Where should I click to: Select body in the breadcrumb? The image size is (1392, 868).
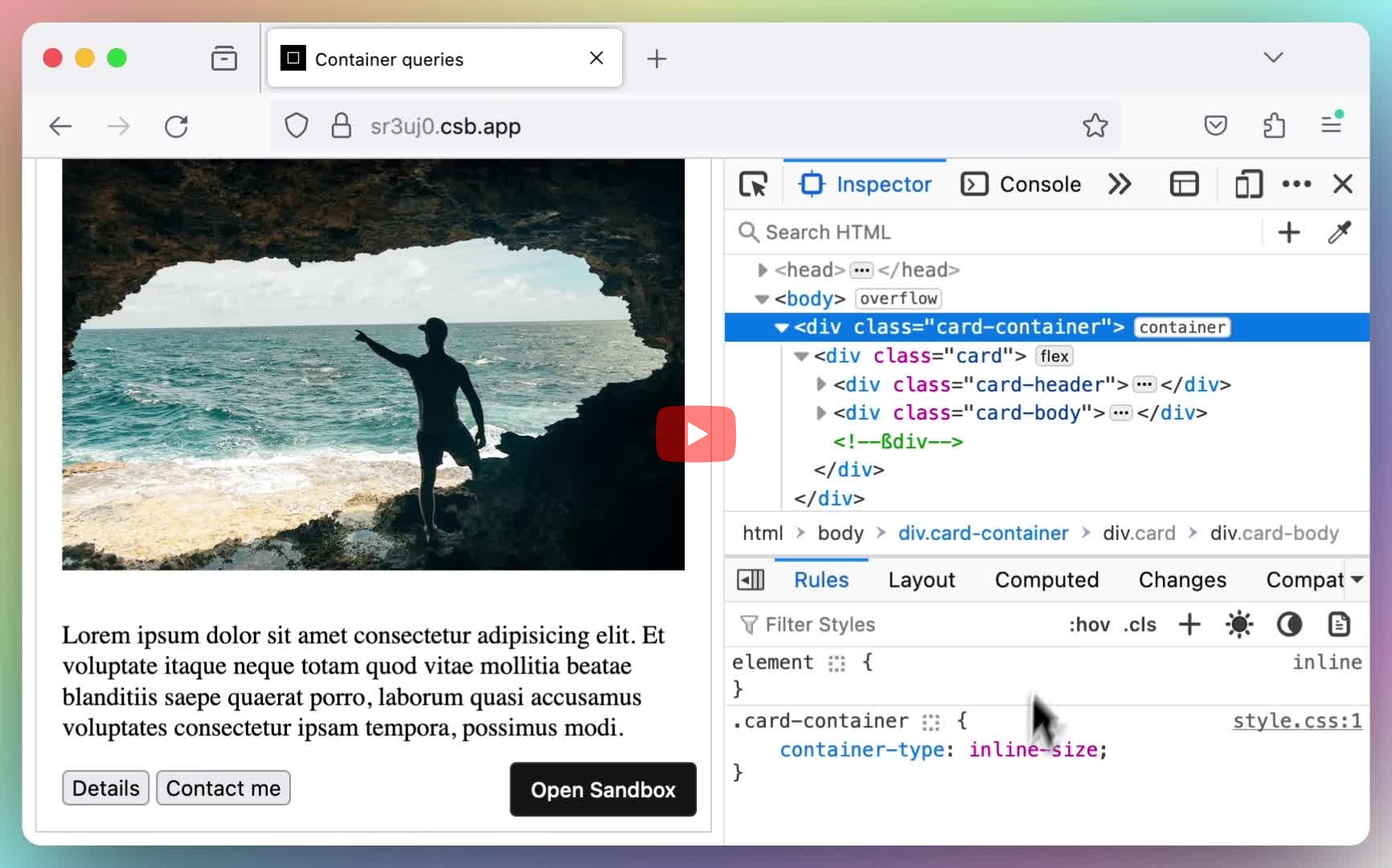841,533
